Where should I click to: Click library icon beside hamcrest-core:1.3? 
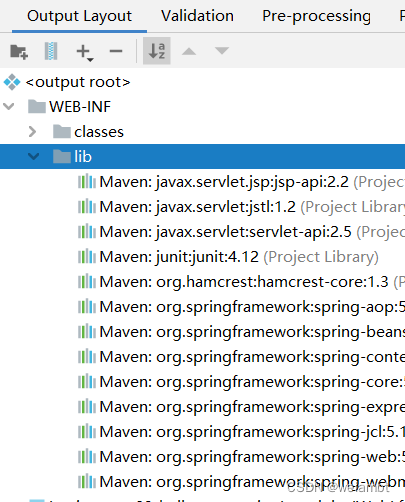[87, 281]
